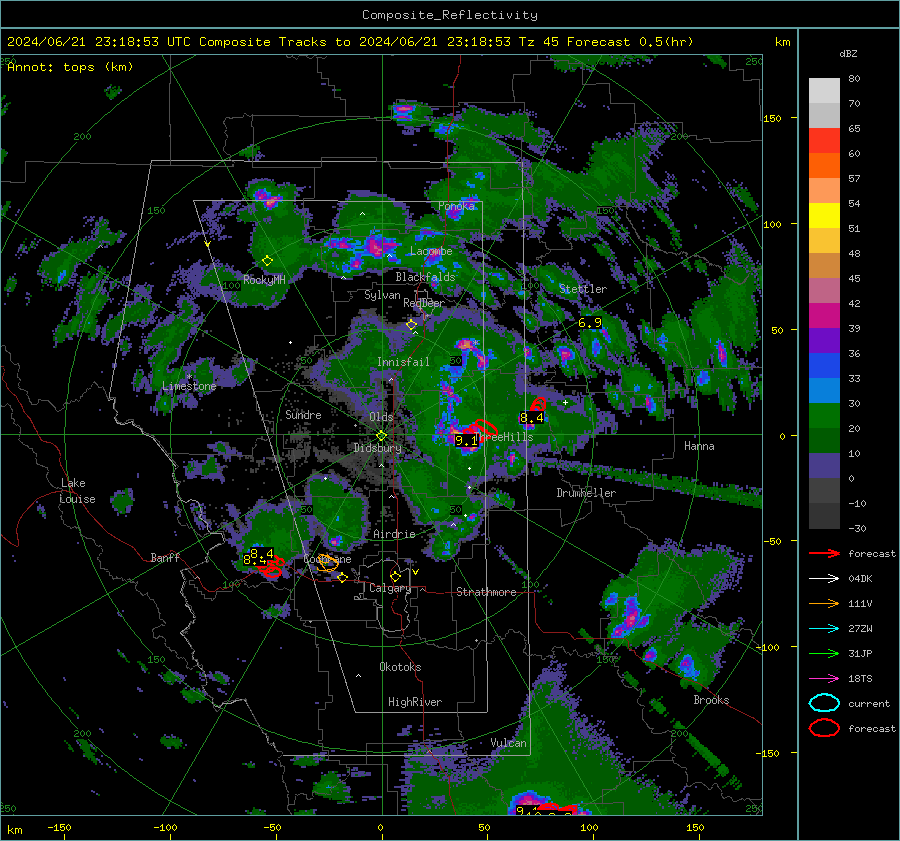Screen dimensions: 900x841
Task: Click the Sylvan label
Action: click(382, 296)
